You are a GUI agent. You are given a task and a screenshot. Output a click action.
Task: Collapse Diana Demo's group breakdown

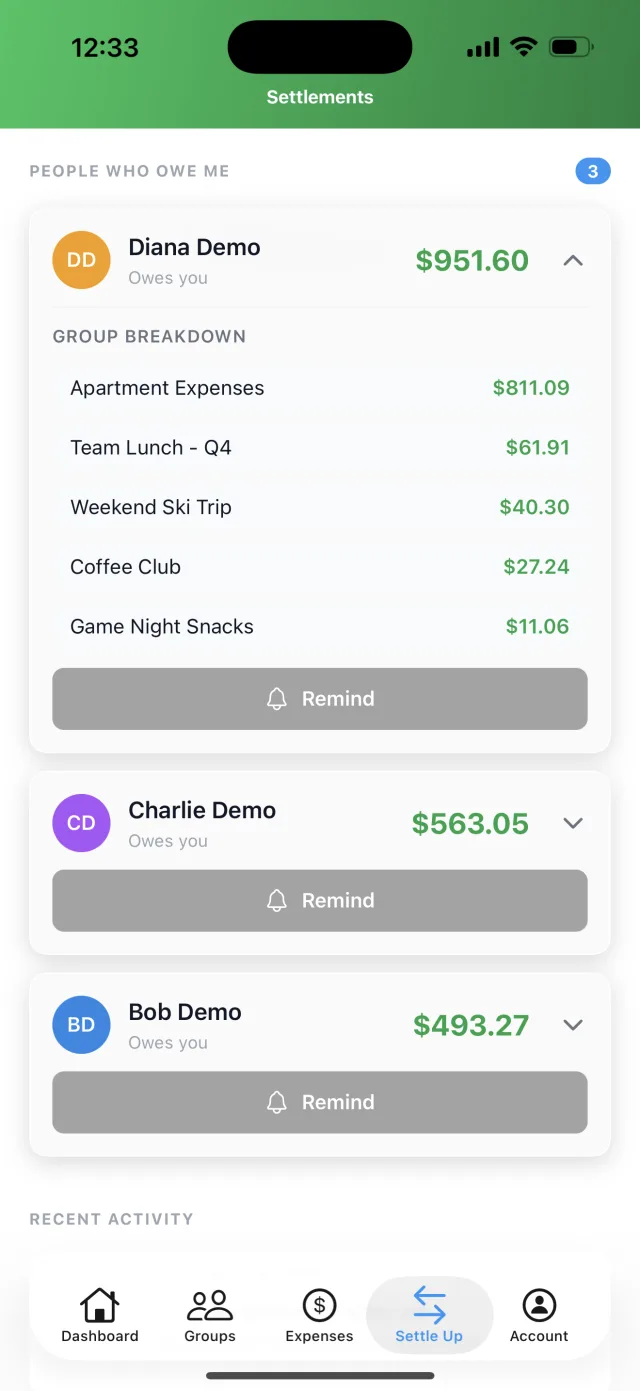[573, 260]
